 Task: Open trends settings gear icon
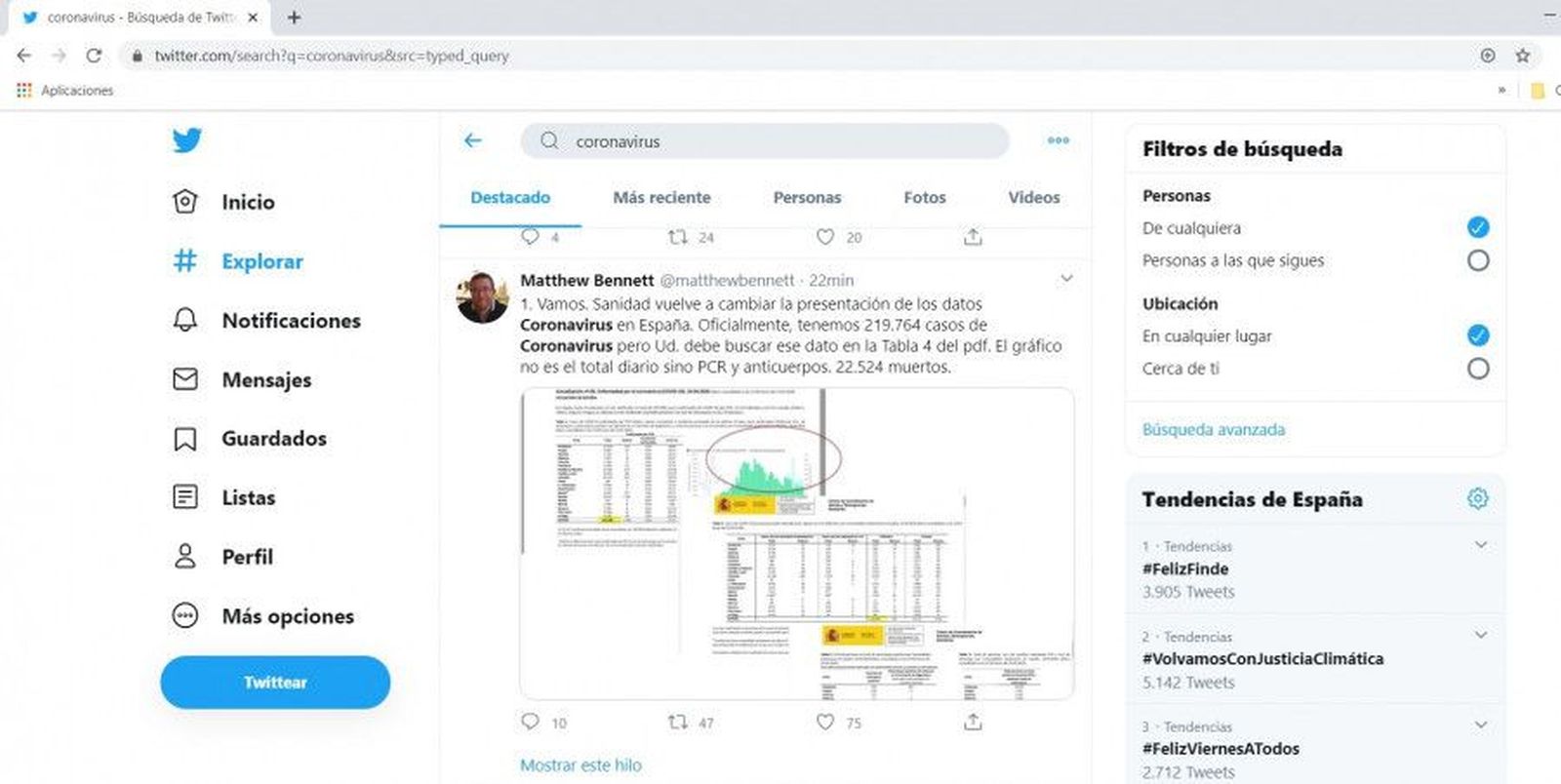(1477, 498)
